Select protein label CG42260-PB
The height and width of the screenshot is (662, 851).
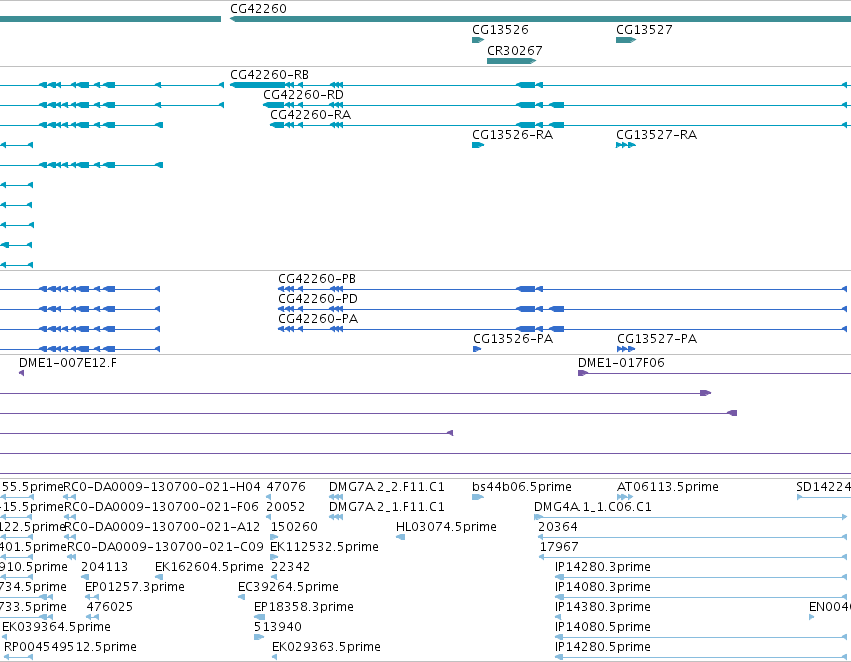317,279
